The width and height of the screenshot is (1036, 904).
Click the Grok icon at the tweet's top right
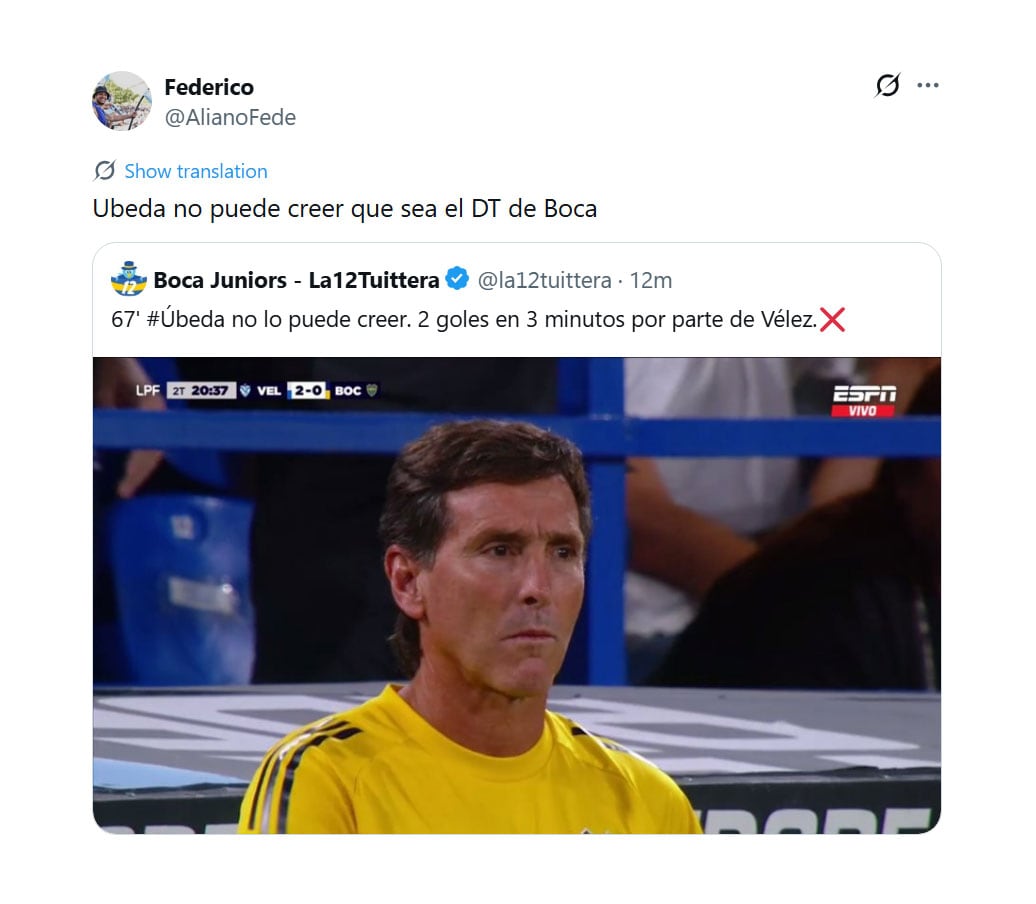click(x=887, y=85)
